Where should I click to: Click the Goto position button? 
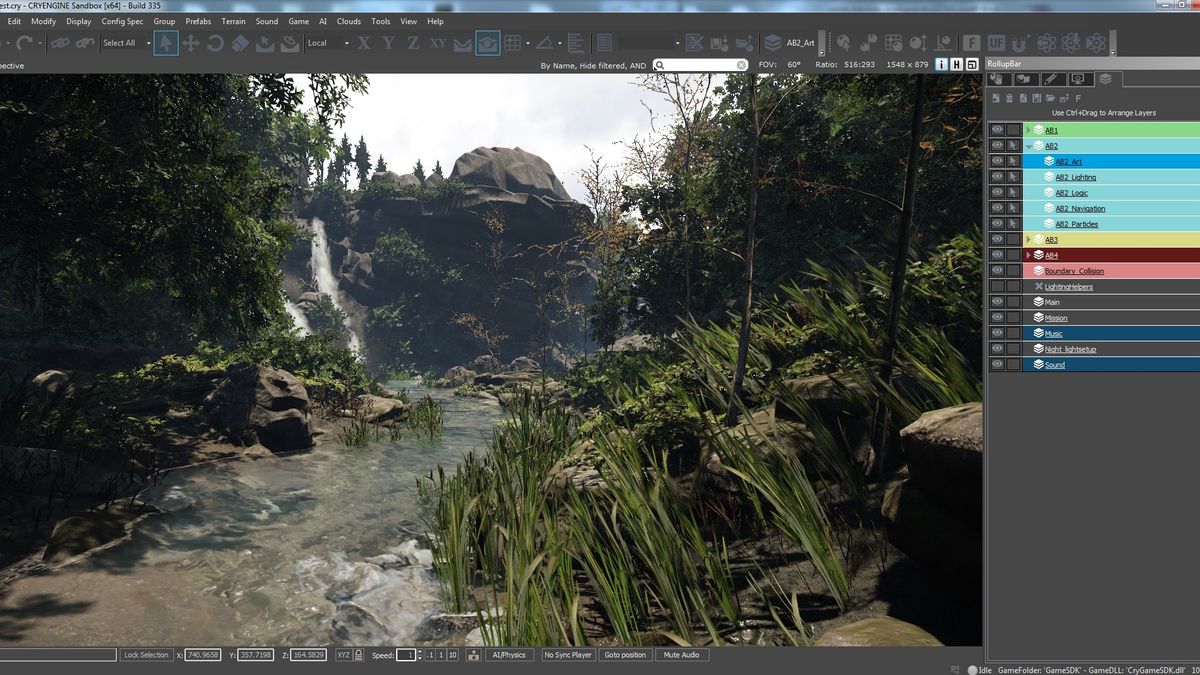(624, 655)
